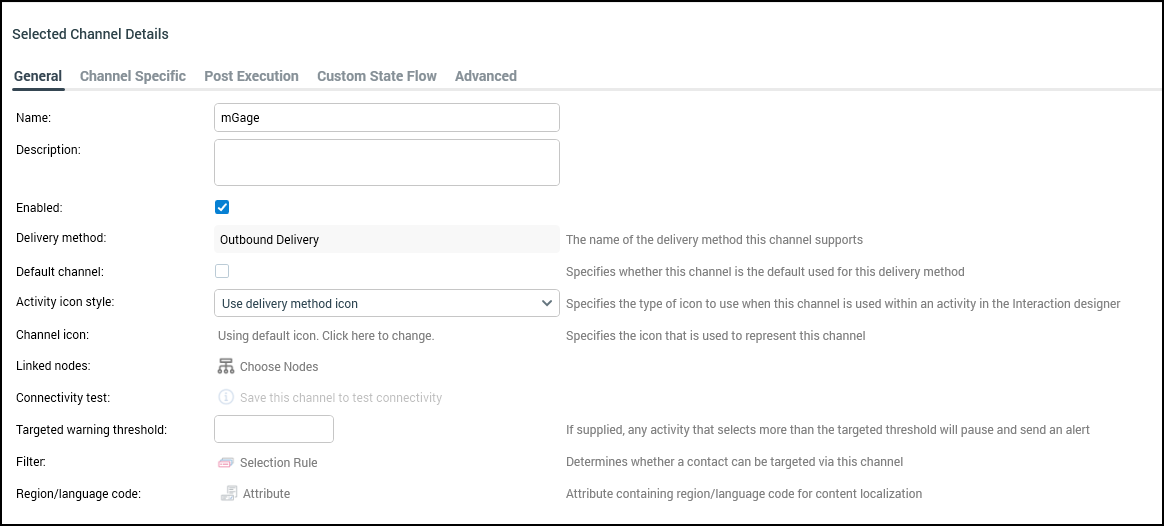Focus the Name field containing mGage
This screenshot has height=526, width=1164.
pyautogui.click(x=386, y=118)
